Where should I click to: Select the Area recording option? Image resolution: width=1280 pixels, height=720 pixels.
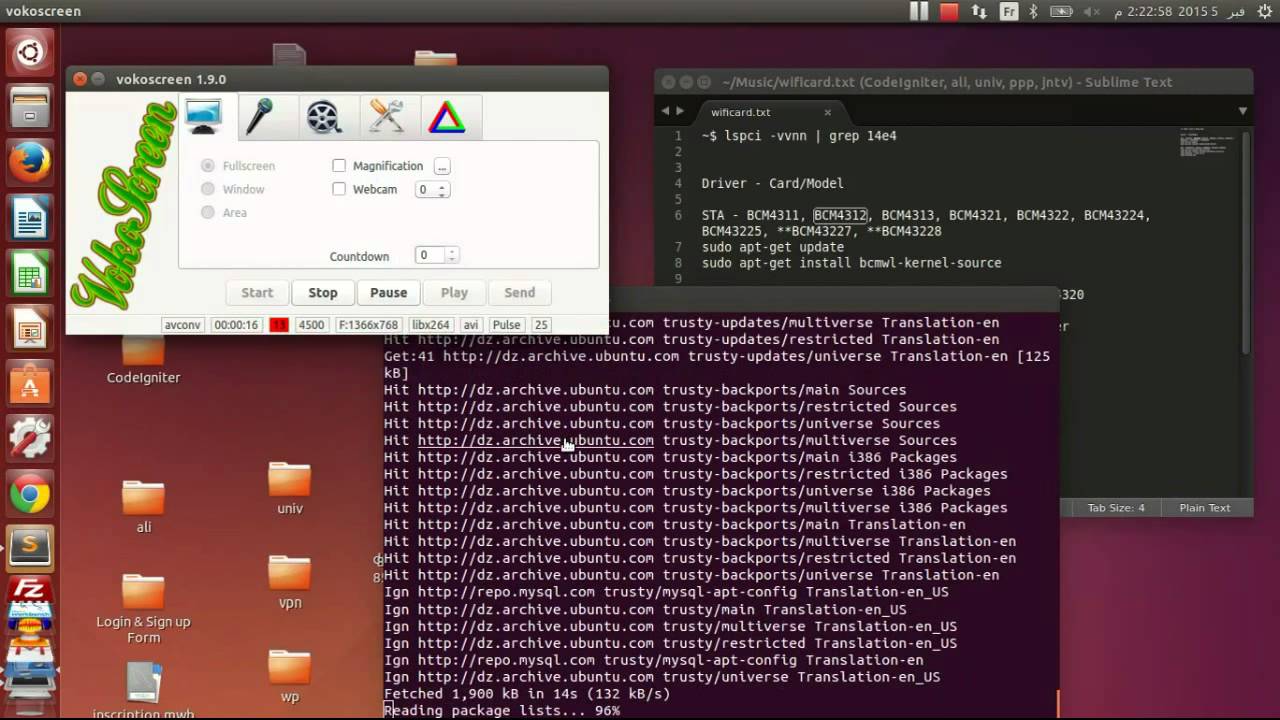(x=224, y=212)
